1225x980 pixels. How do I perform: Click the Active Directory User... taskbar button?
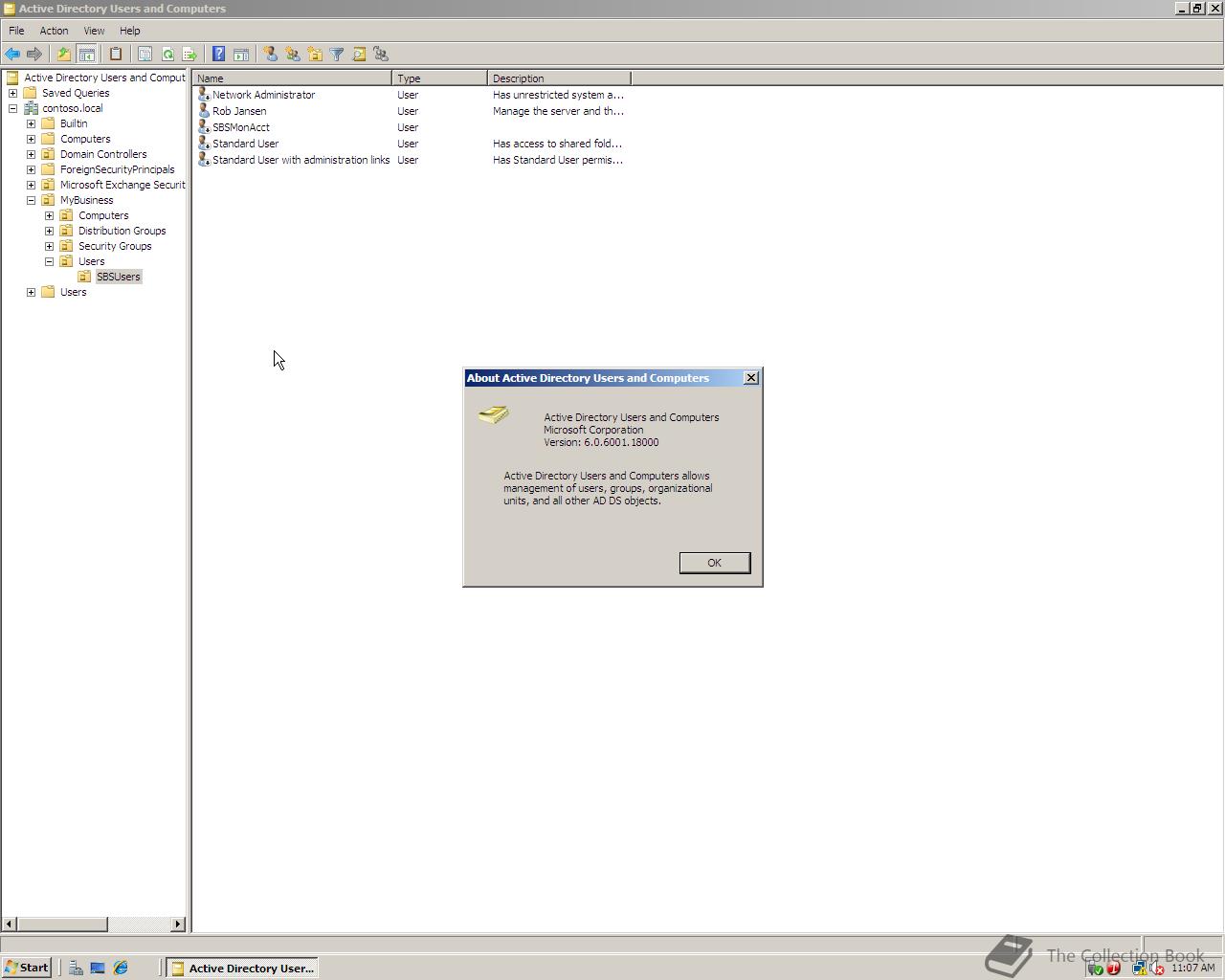click(x=242, y=969)
